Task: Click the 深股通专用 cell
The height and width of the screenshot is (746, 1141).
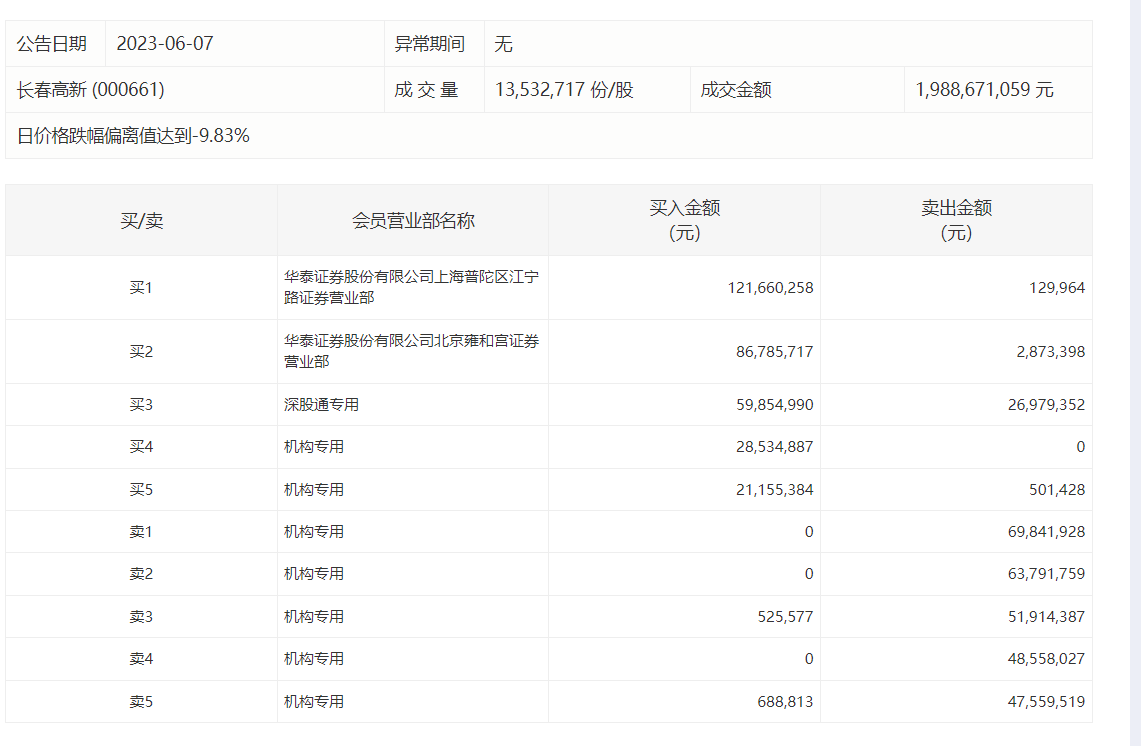Action: (321, 405)
